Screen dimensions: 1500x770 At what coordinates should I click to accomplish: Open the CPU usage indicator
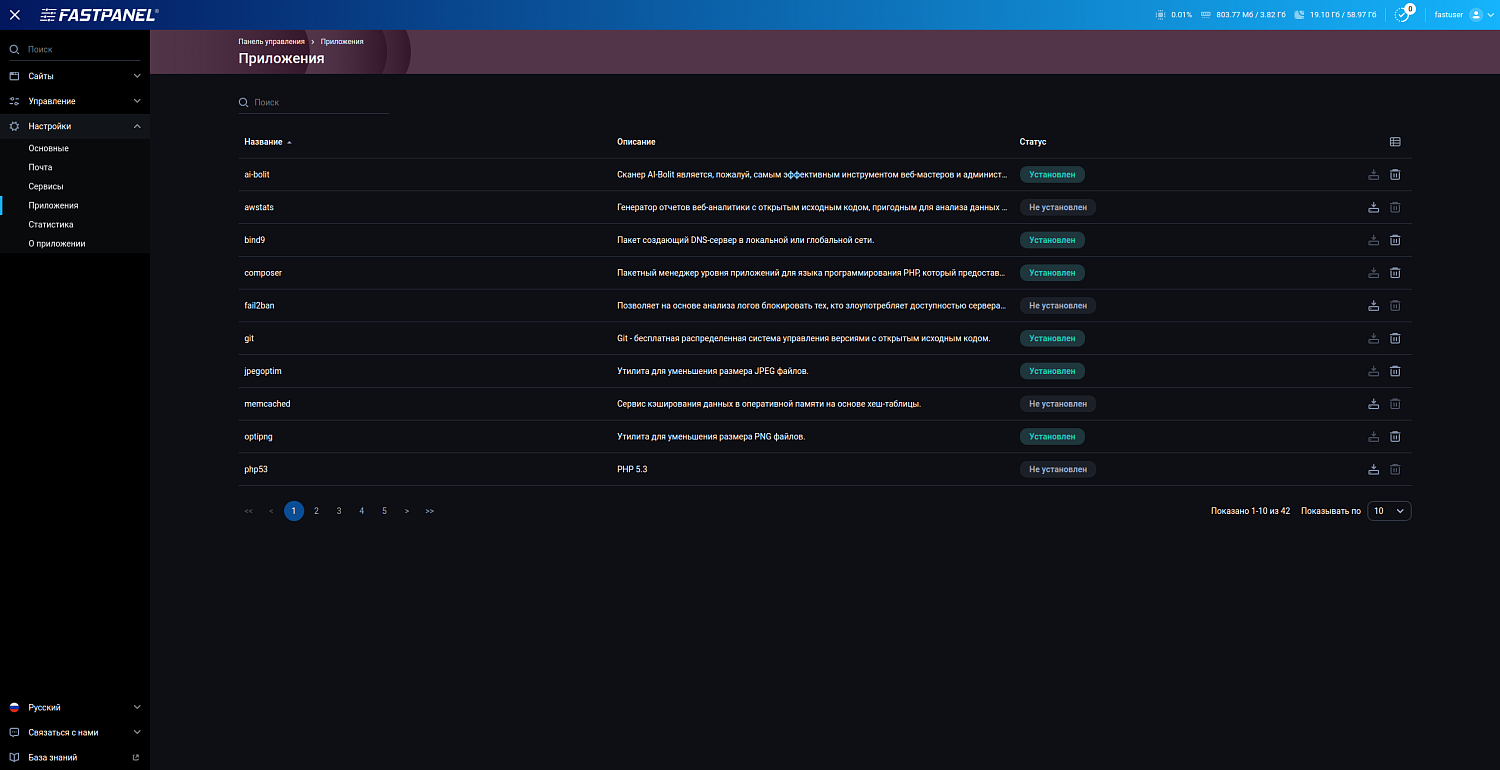click(1173, 15)
